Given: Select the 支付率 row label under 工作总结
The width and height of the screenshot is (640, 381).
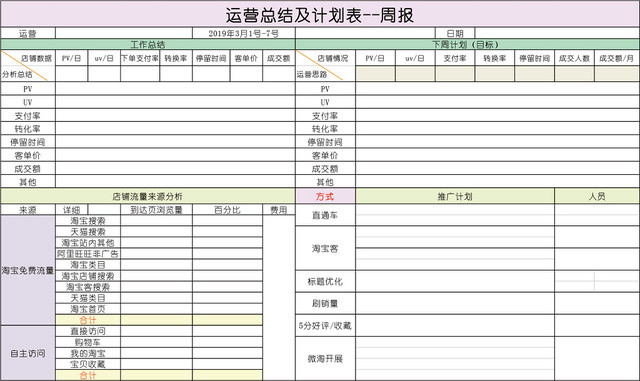Looking at the screenshot, I should pyautogui.click(x=28, y=116).
